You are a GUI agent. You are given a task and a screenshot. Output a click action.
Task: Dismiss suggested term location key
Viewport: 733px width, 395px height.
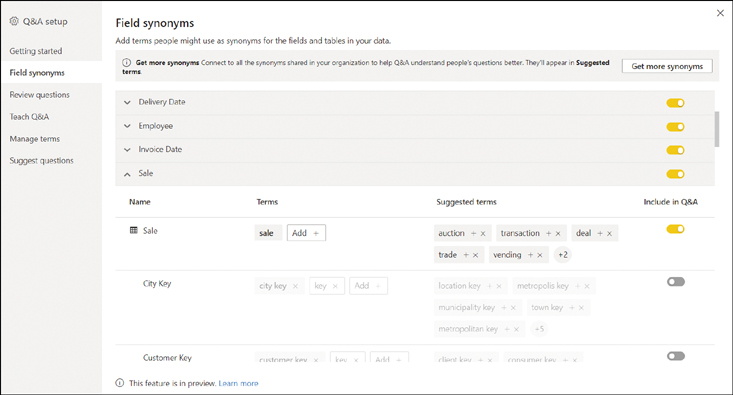click(499, 286)
